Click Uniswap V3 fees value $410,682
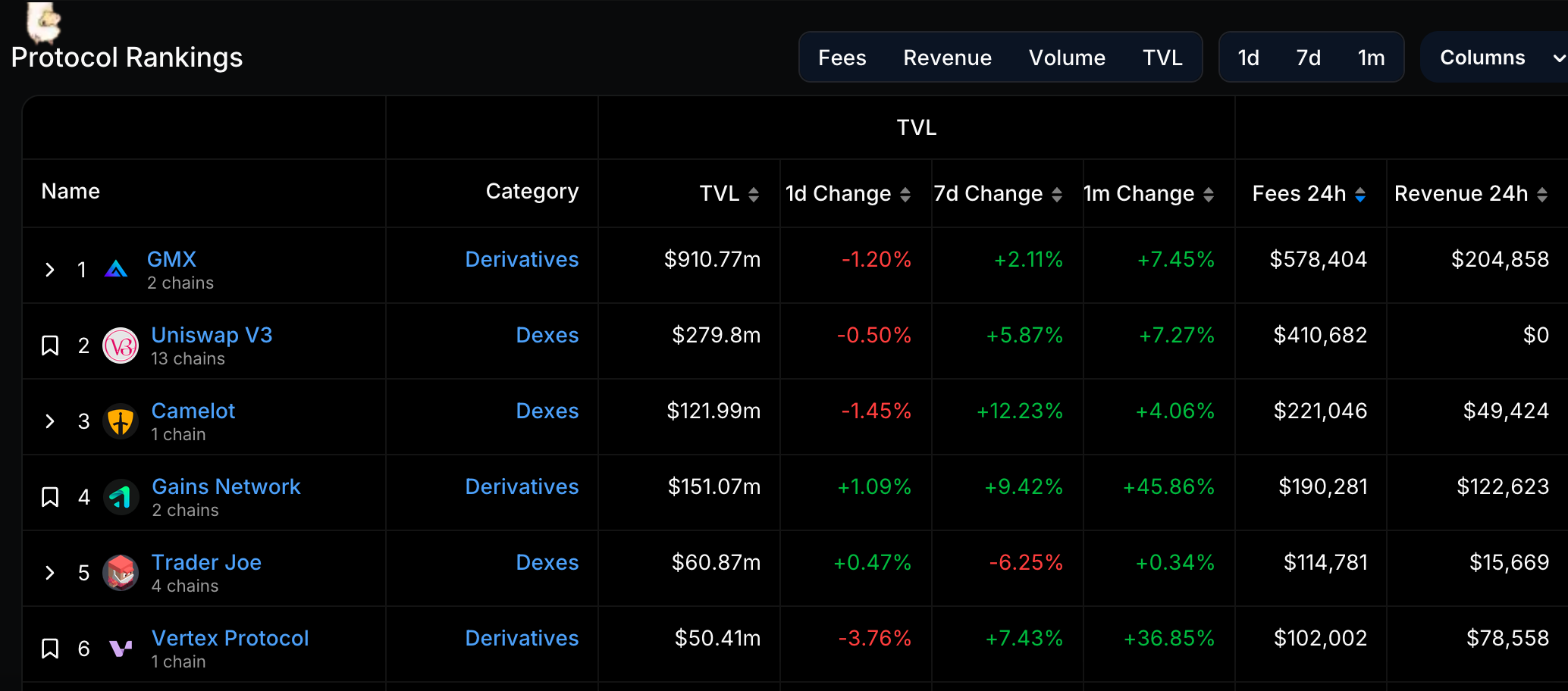 [x=1320, y=335]
